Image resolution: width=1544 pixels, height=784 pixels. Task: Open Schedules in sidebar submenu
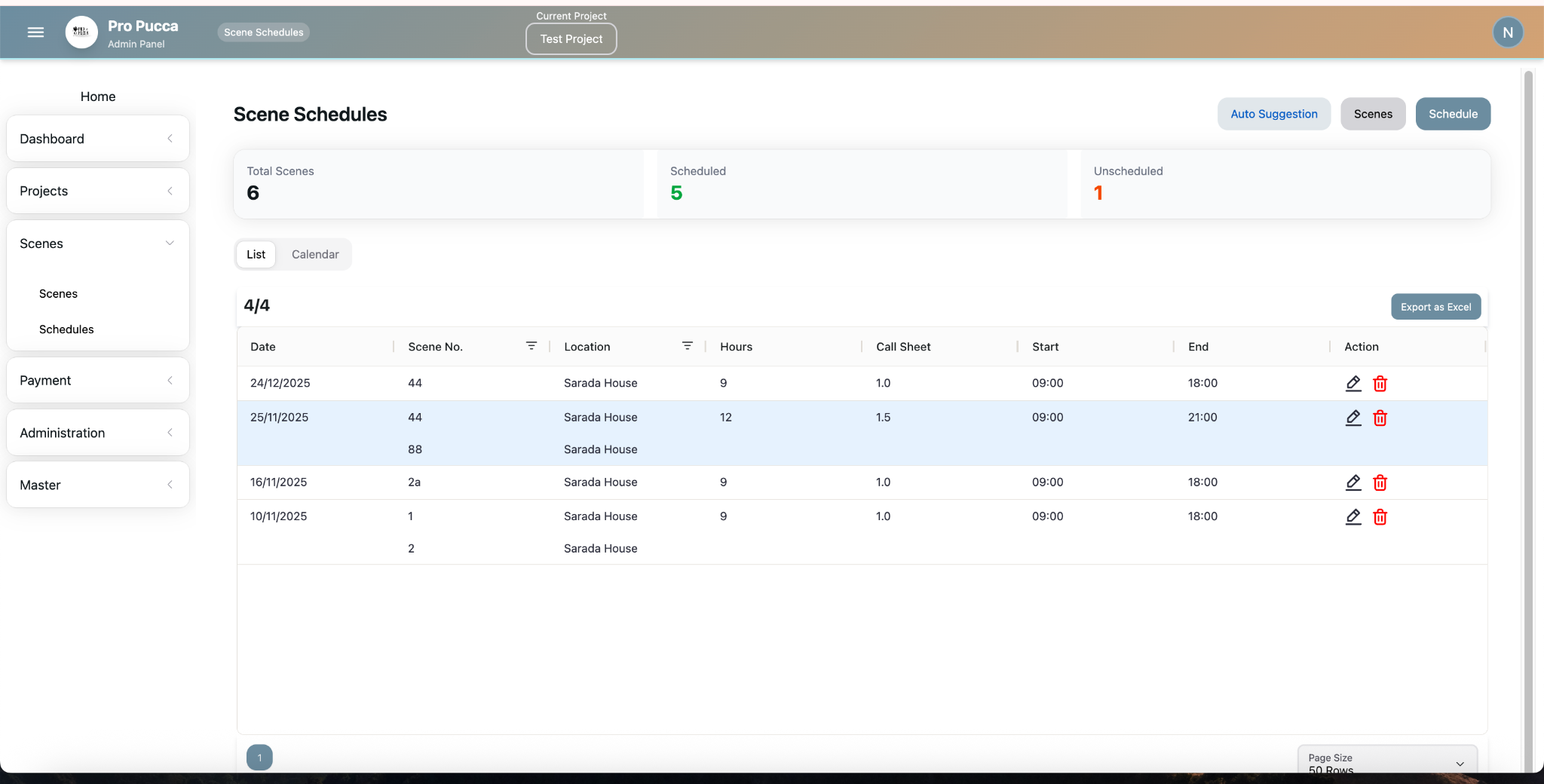tap(66, 329)
